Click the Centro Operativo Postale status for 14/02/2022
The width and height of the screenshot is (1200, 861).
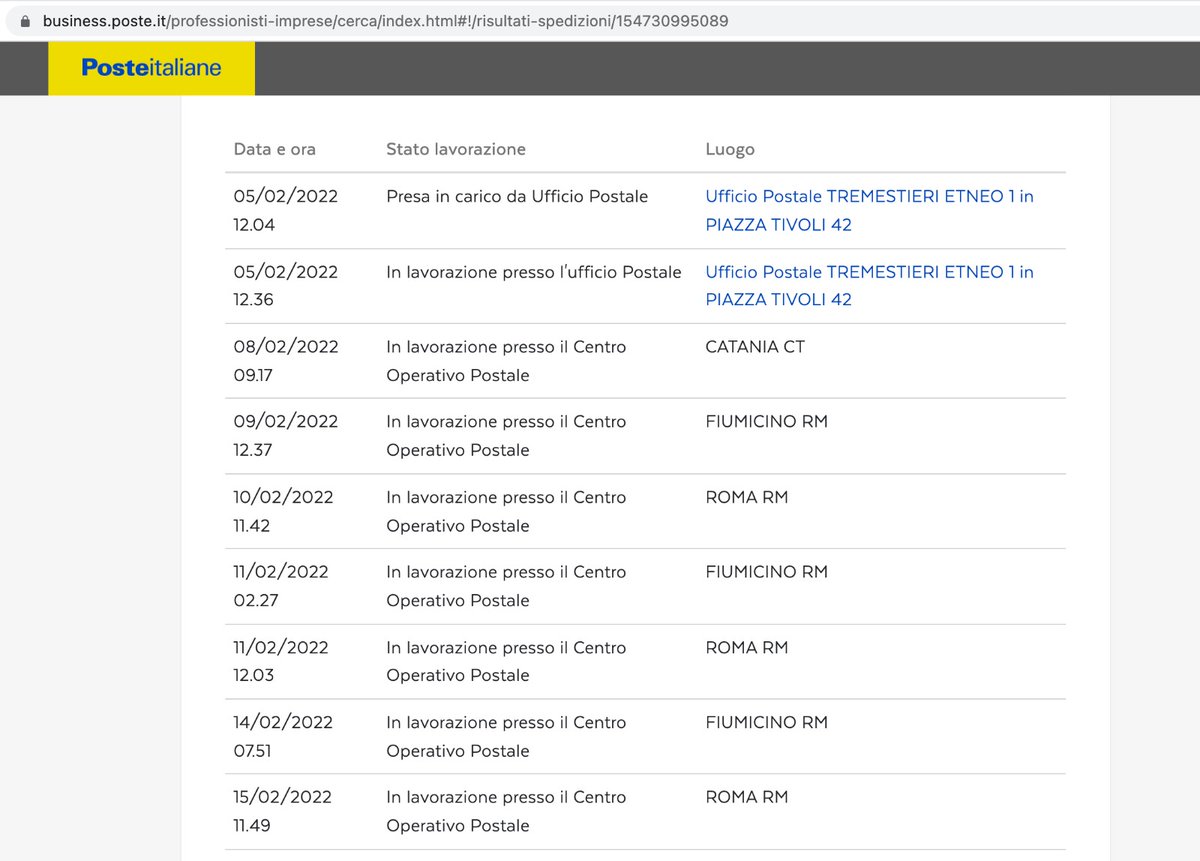tap(506, 736)
